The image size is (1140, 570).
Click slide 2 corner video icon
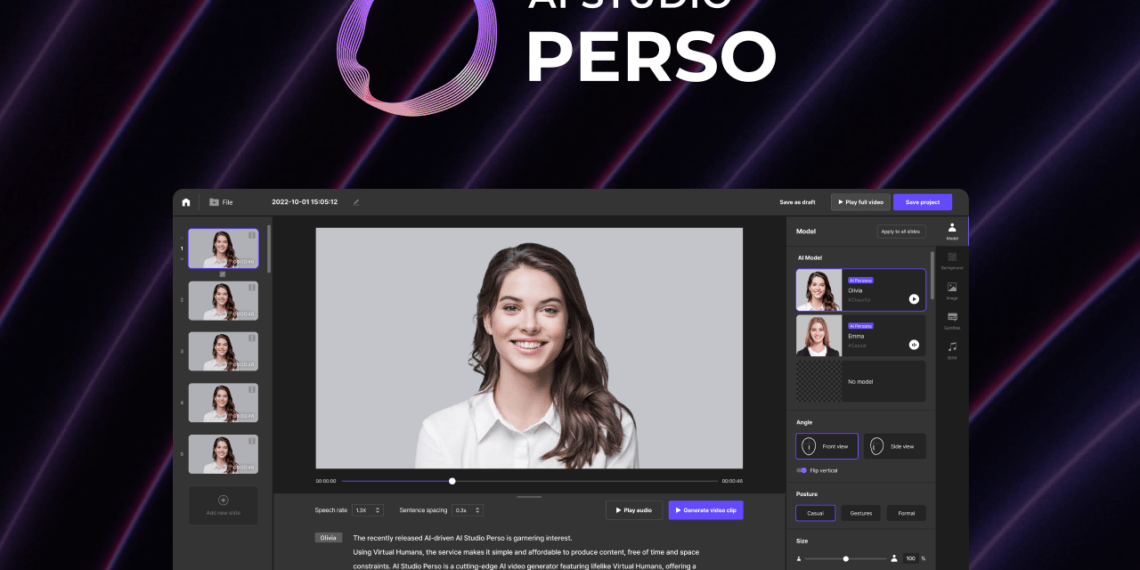click(252, 287)
